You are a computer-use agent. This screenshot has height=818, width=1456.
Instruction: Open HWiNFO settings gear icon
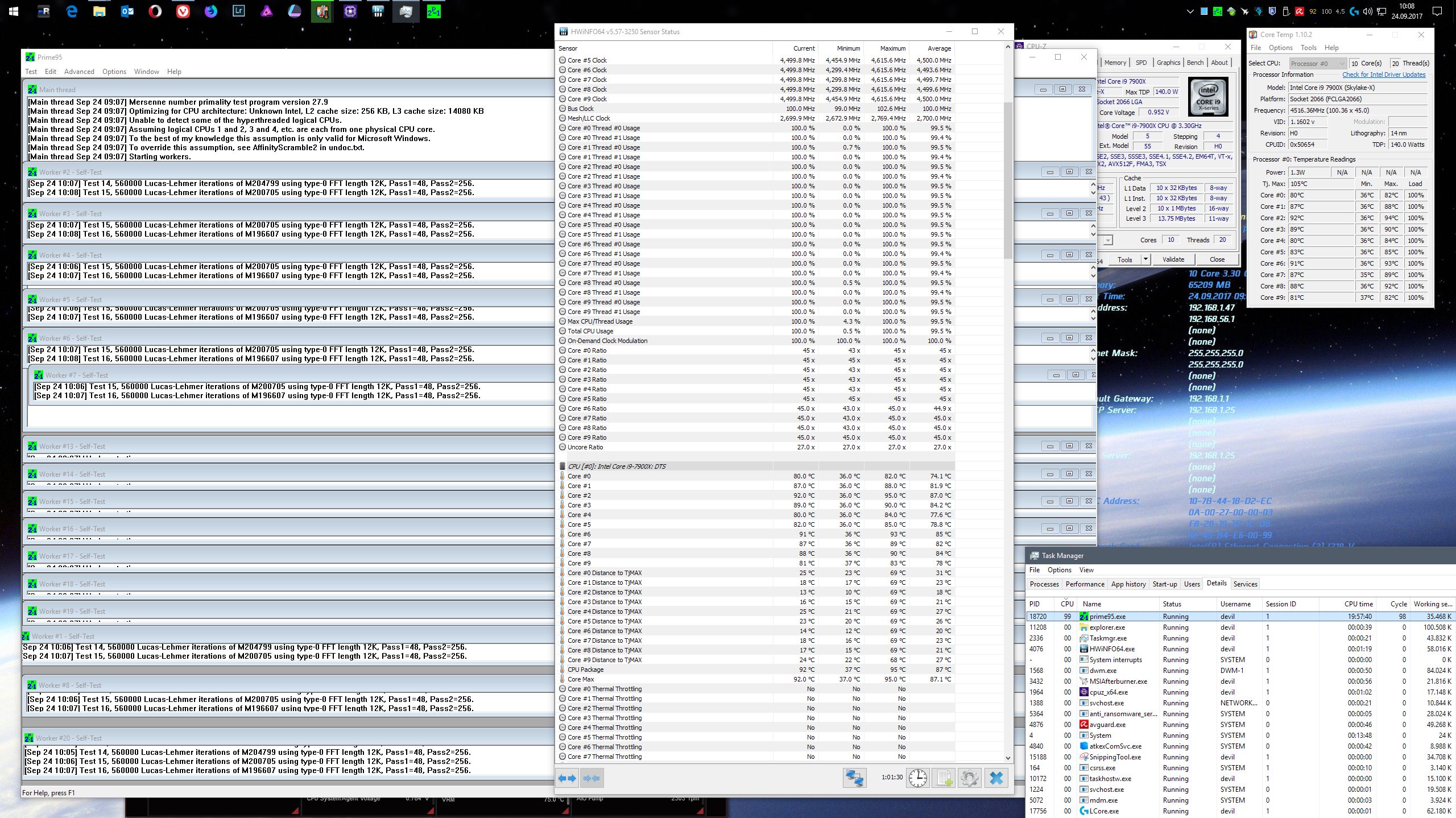(970, 778)
